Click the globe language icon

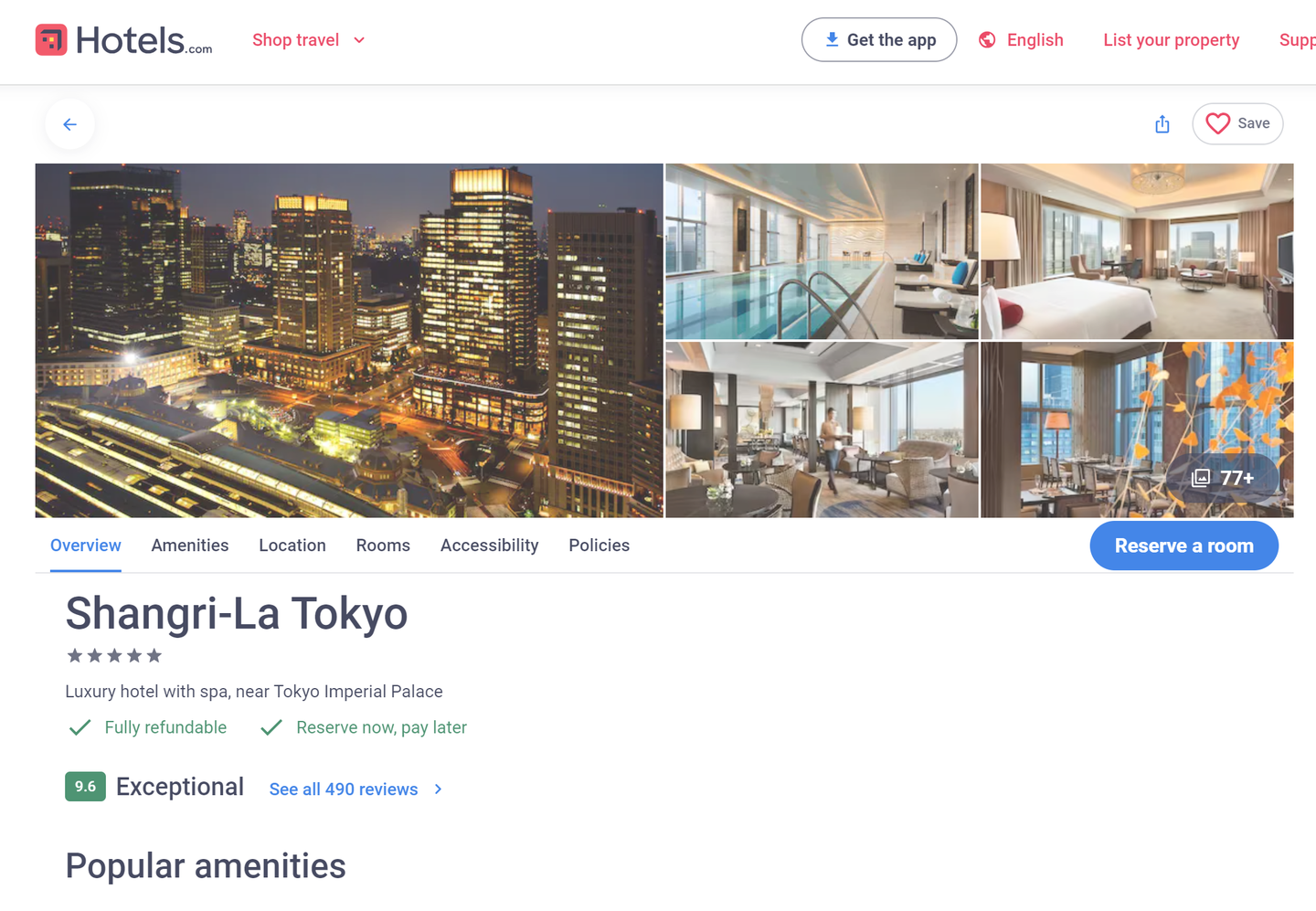point(987,40)
